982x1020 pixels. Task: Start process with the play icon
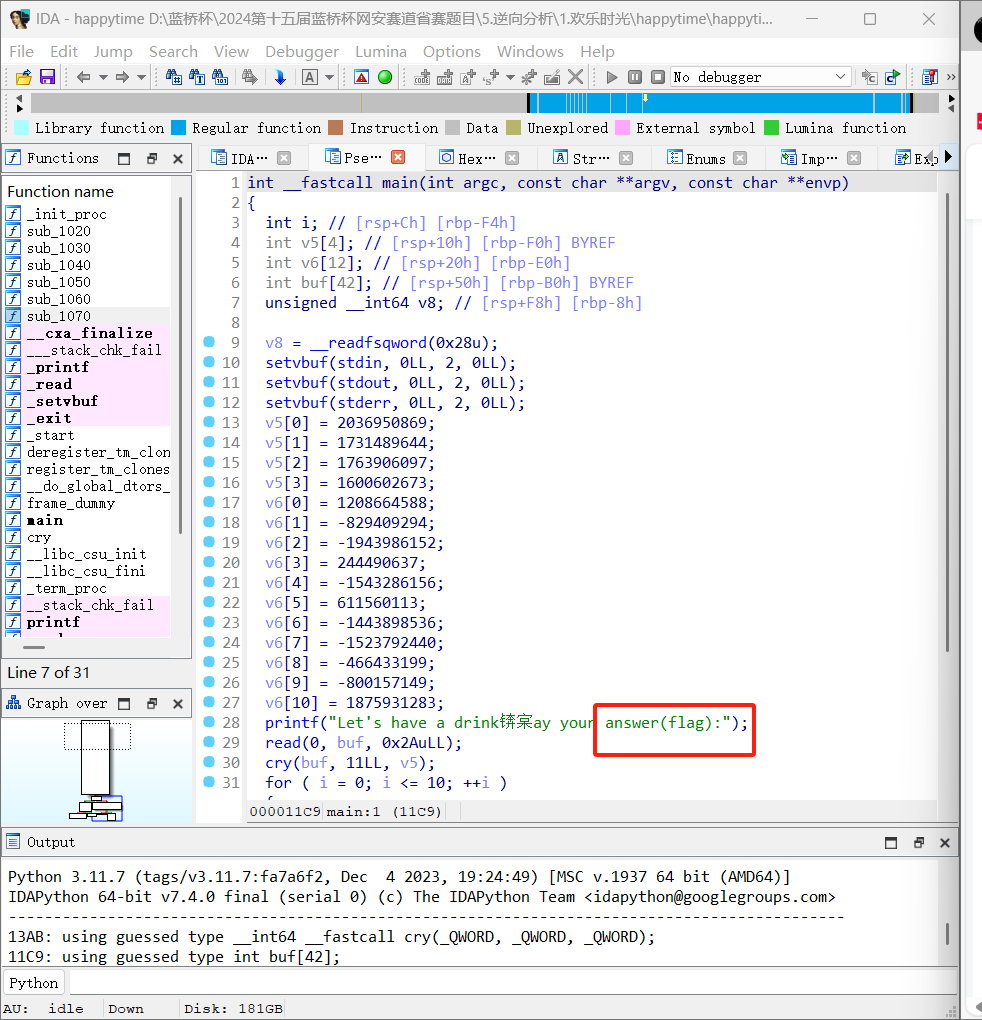tap(611, 77)
